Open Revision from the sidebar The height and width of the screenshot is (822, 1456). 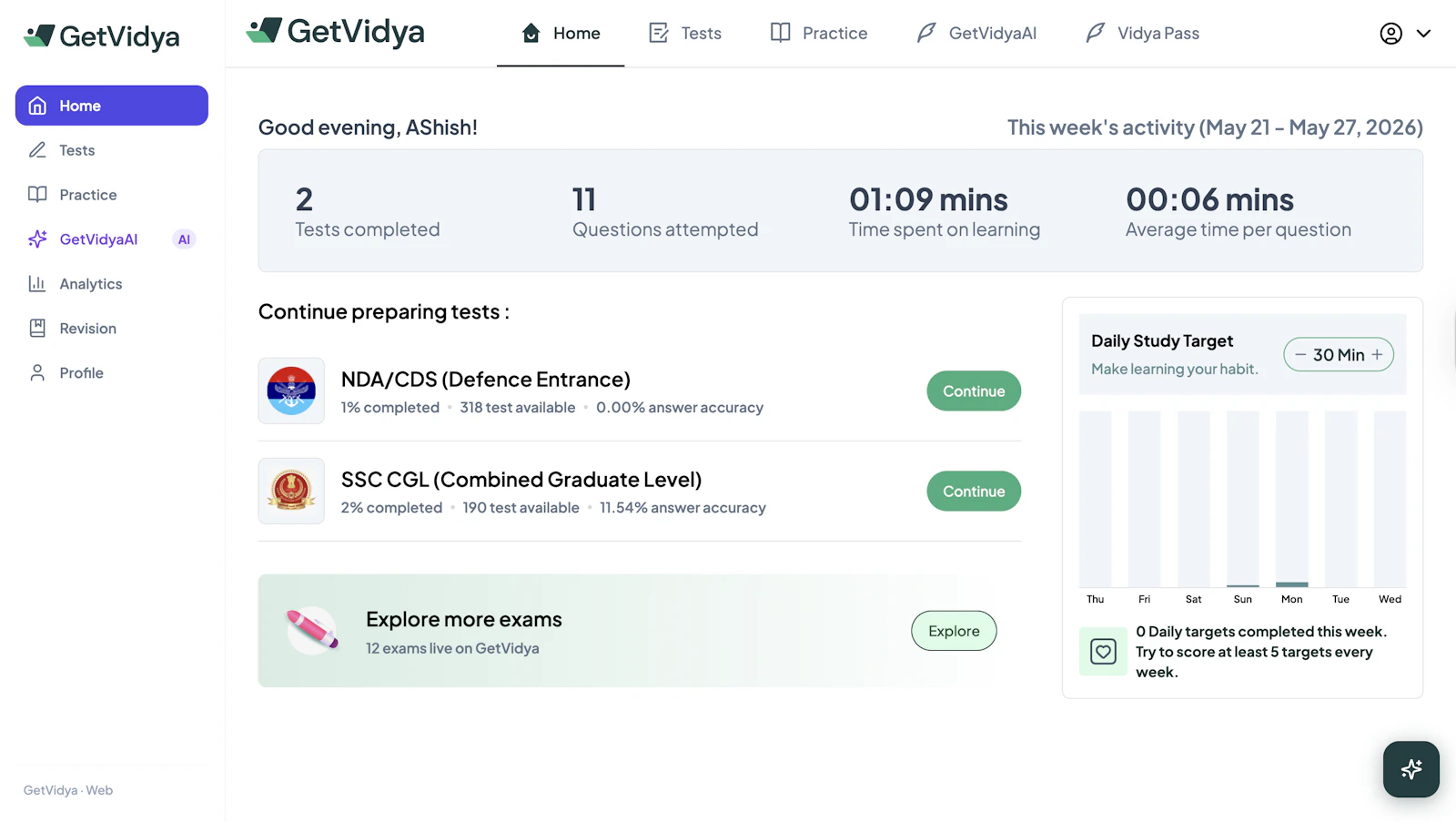point(112,329)
